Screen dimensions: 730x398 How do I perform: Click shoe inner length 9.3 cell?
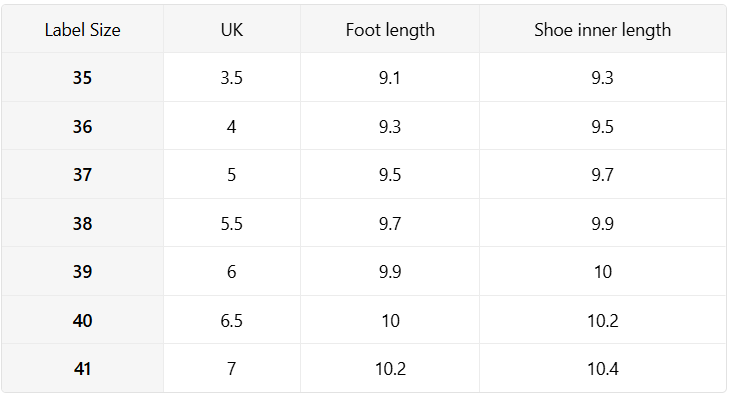(602, 77)
